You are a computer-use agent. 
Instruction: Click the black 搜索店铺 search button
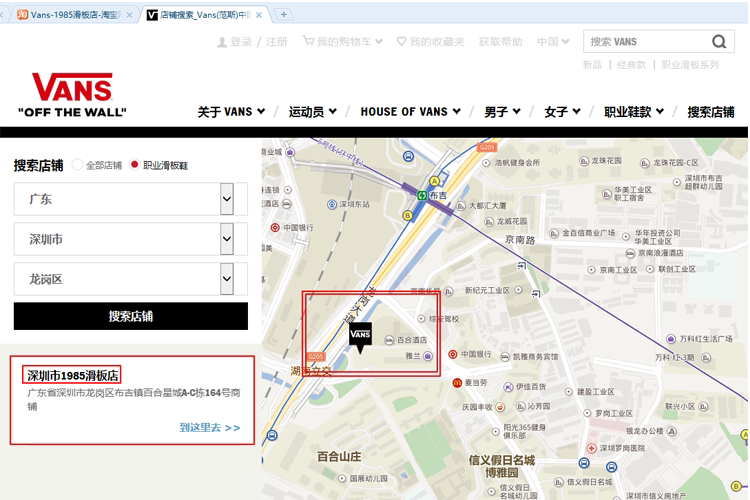coord(131,316)
